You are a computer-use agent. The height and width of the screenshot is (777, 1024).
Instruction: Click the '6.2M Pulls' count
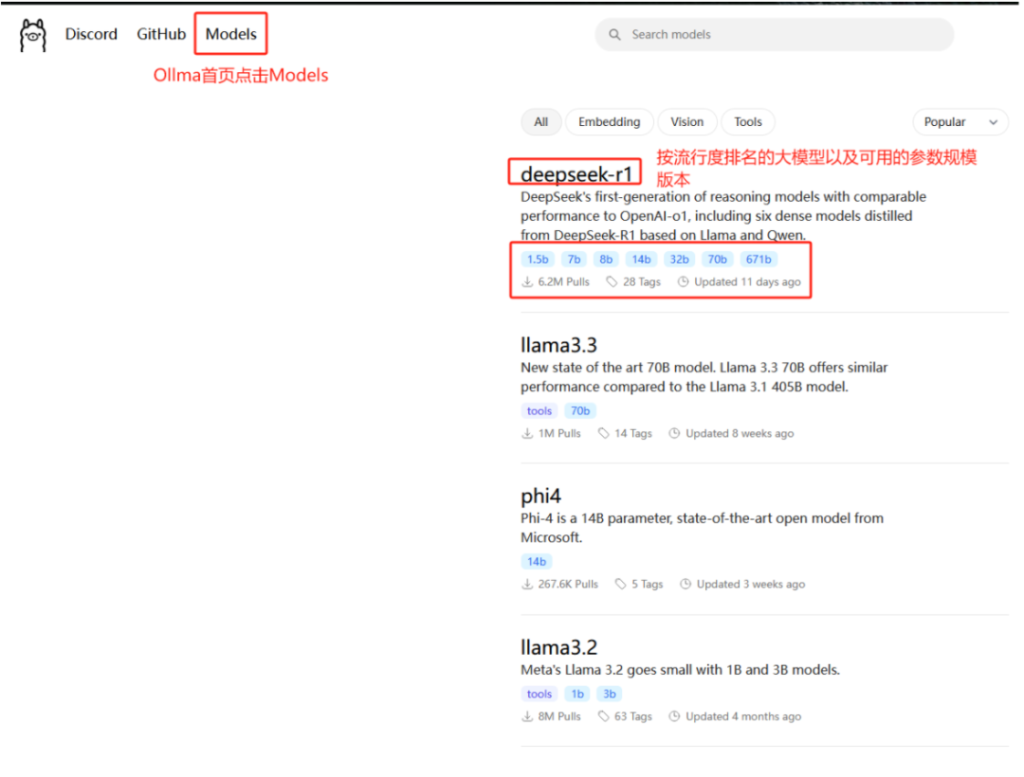[564, 282]
